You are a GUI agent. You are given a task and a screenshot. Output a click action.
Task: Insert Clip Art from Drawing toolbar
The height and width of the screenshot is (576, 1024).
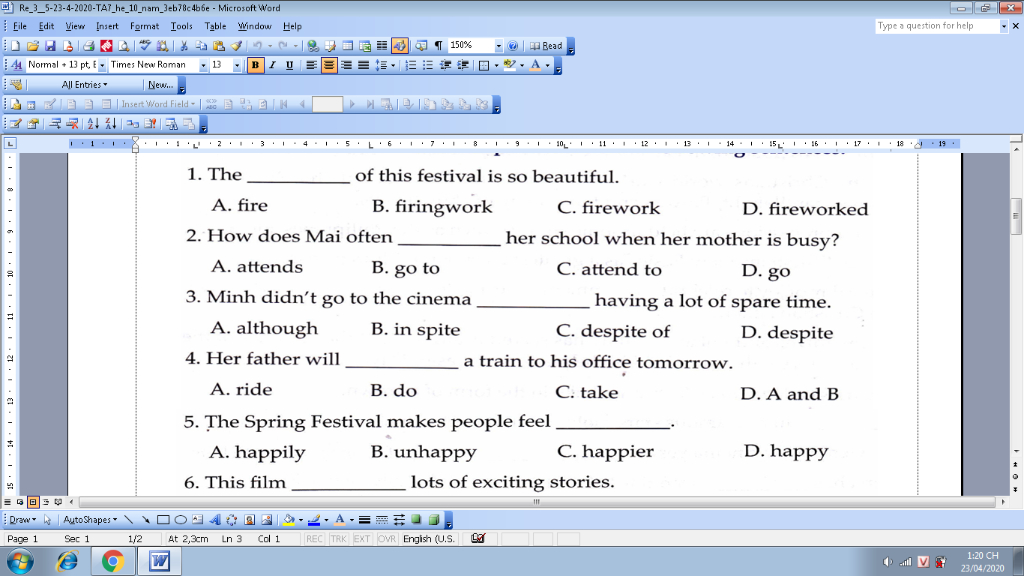pyautogui.click(x=249, y=520)
